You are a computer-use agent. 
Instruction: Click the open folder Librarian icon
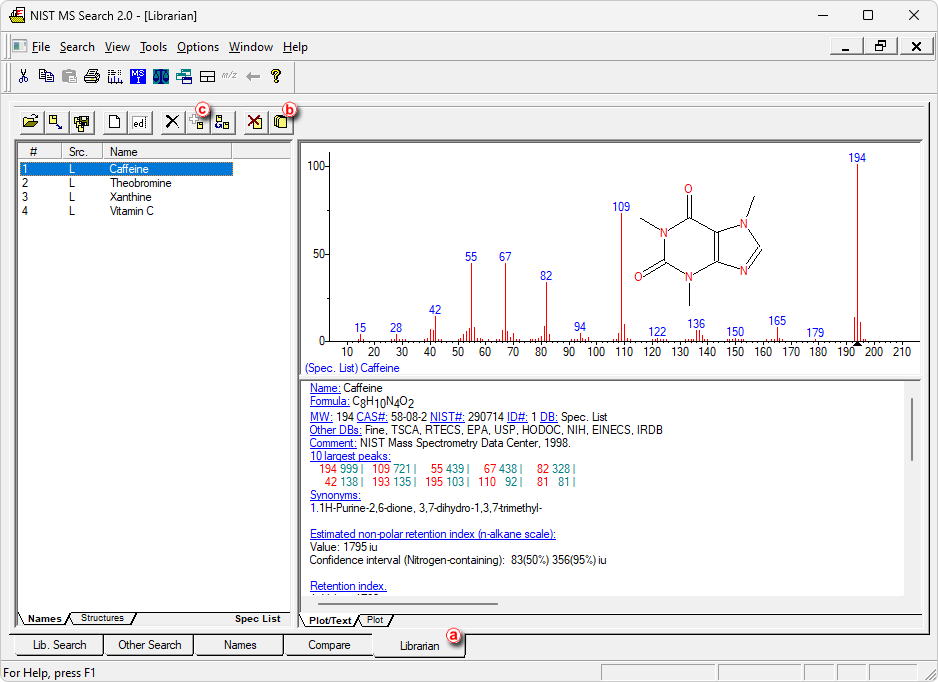31,122
